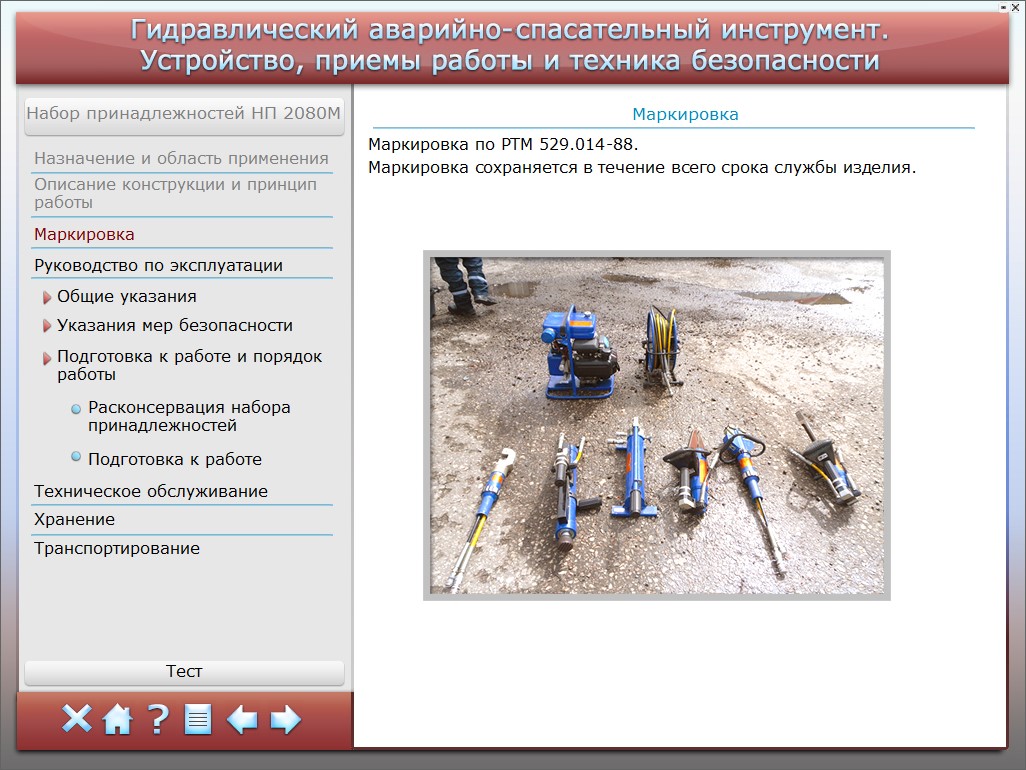Open help with the question mark icon
Screen dimensions: 1026x770
[x=158, y=719]
